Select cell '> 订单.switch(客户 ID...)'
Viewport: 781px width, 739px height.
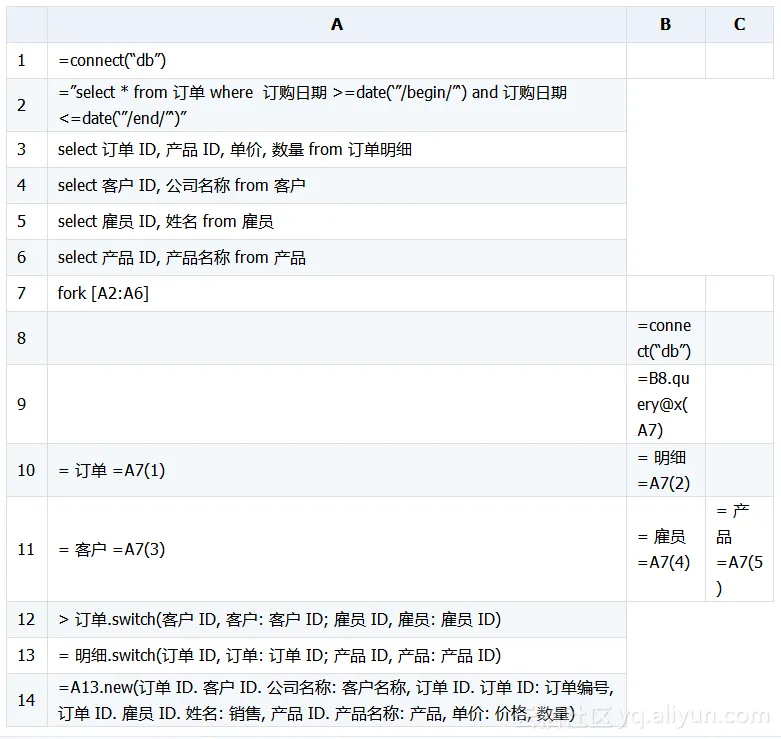337,619
